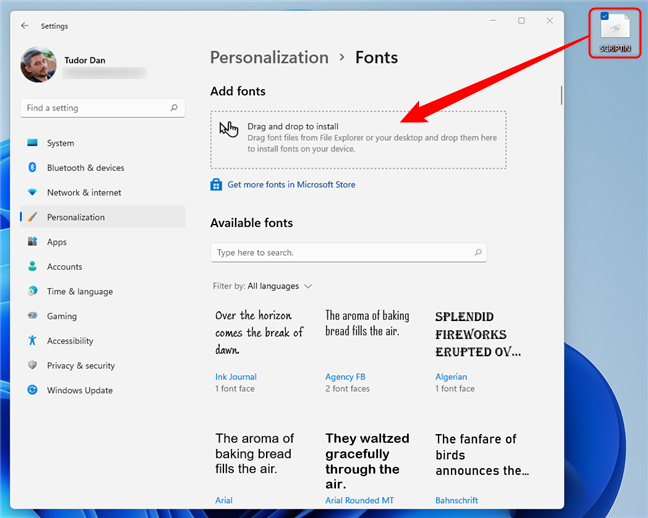Click the magnifier in Find a setting
The height and width of the screenshot is (518, 648).
[x=174, y=107]
